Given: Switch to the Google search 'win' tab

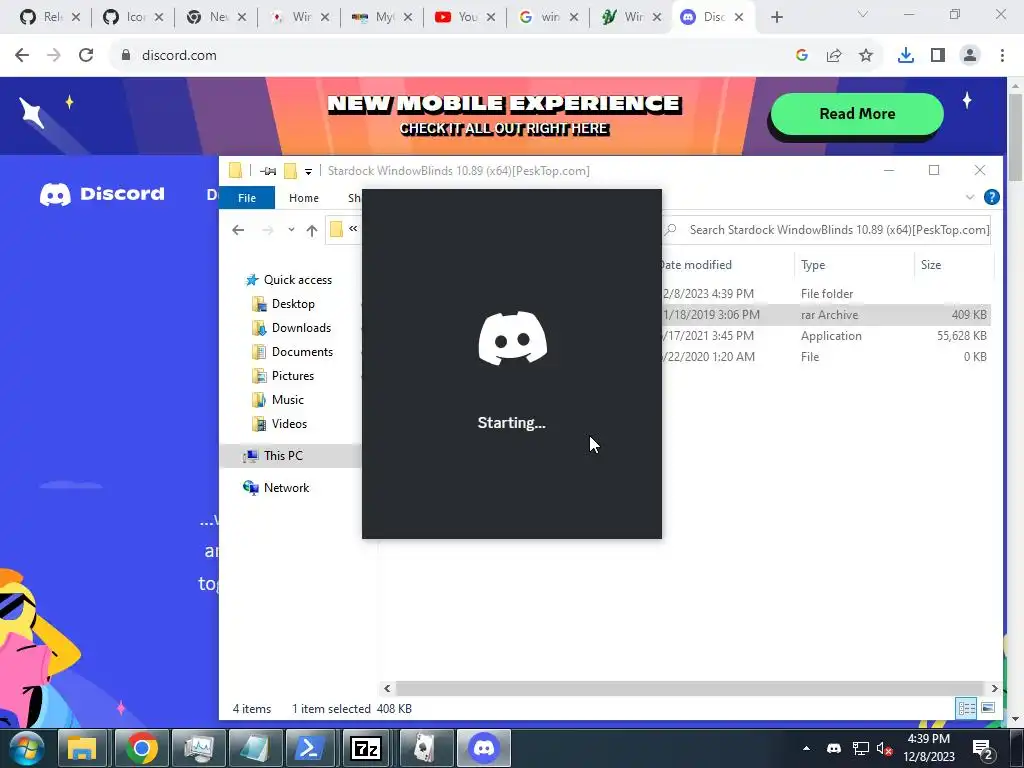Looking at the screenshot, I should tap(547, 17).
